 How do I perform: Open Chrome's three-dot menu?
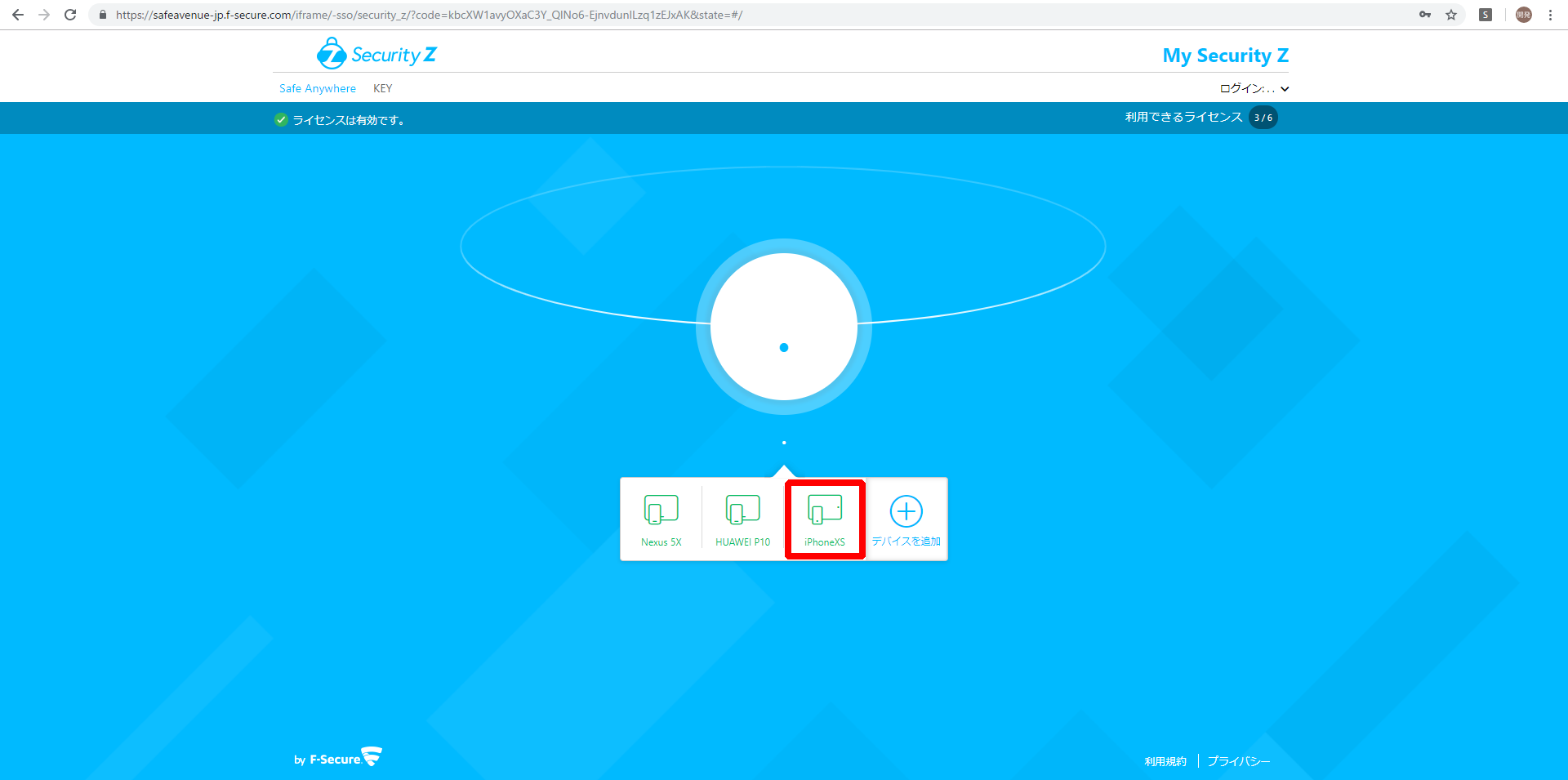coord(1550,15)
